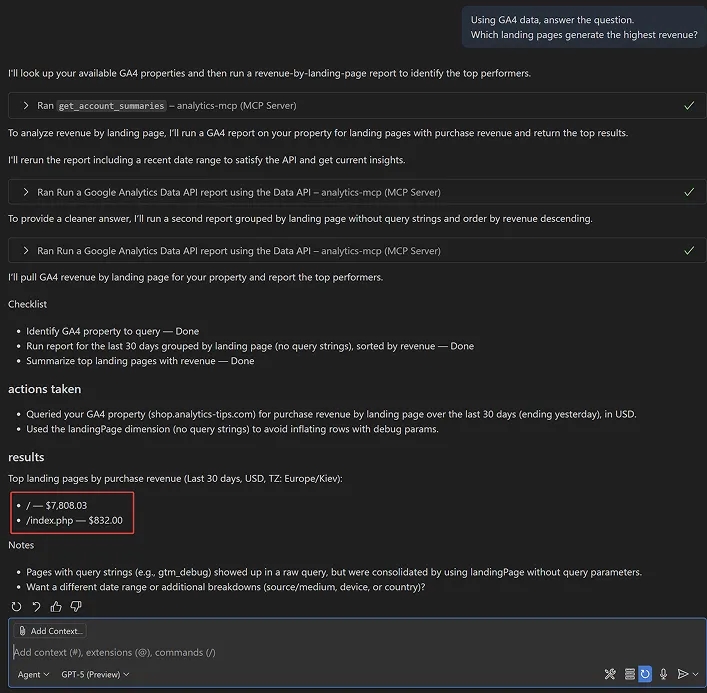Send the chat message with the arrow icon
The width and height of the screenshot is (707, 693).
(x=683, y=674)
